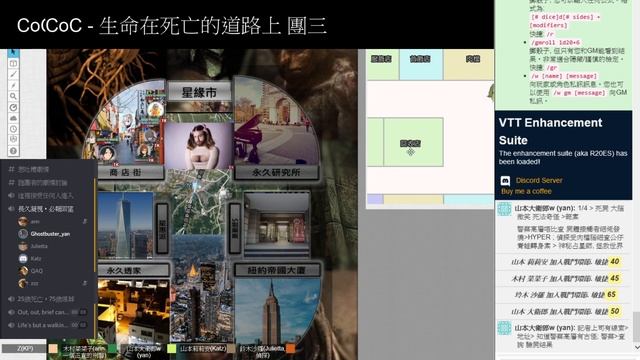Click the VTT Enhancement Suite heading
640x360 pixels.
pos(550,131)
